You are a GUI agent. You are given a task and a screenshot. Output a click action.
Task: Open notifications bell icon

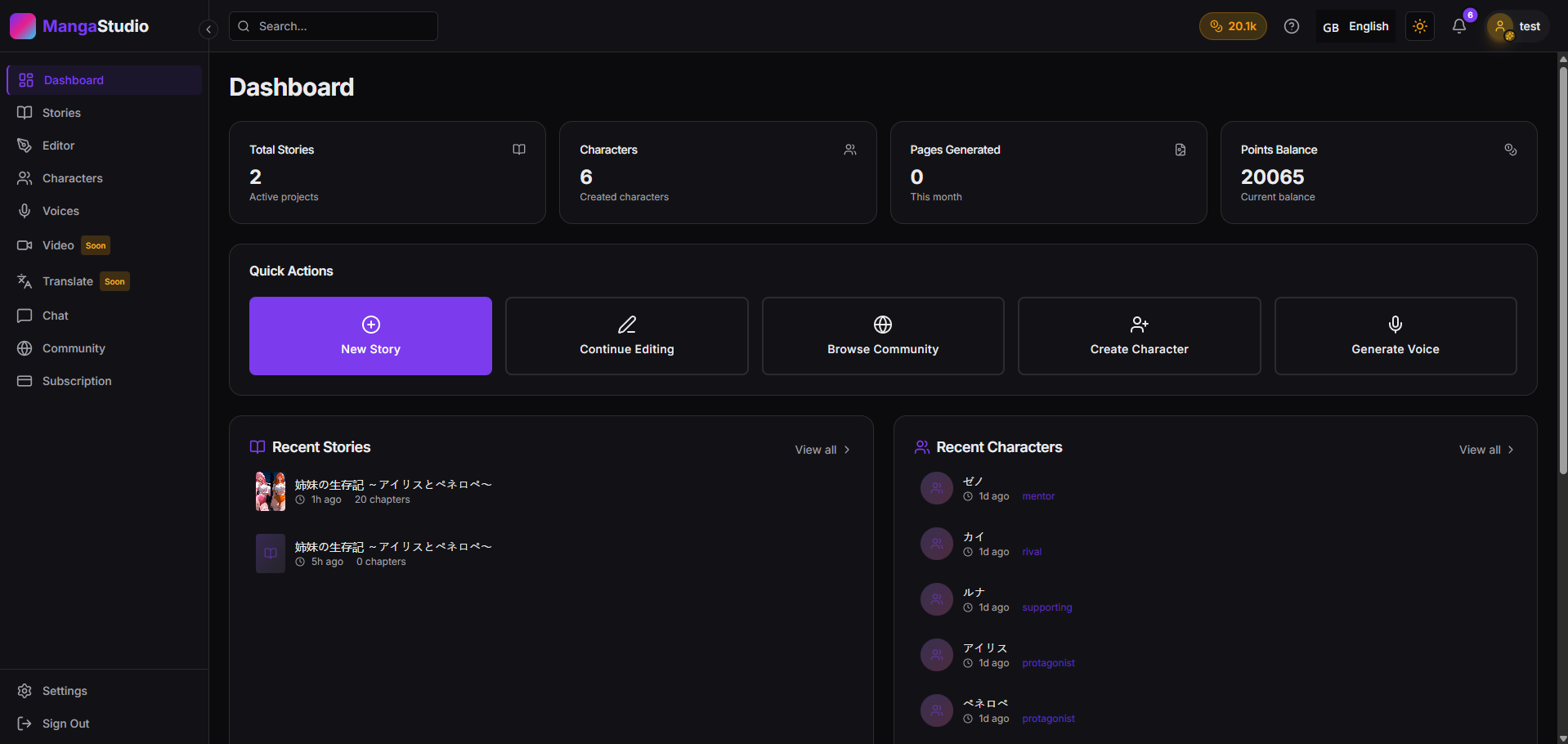pyautogui.click(x=1459, y=26)
